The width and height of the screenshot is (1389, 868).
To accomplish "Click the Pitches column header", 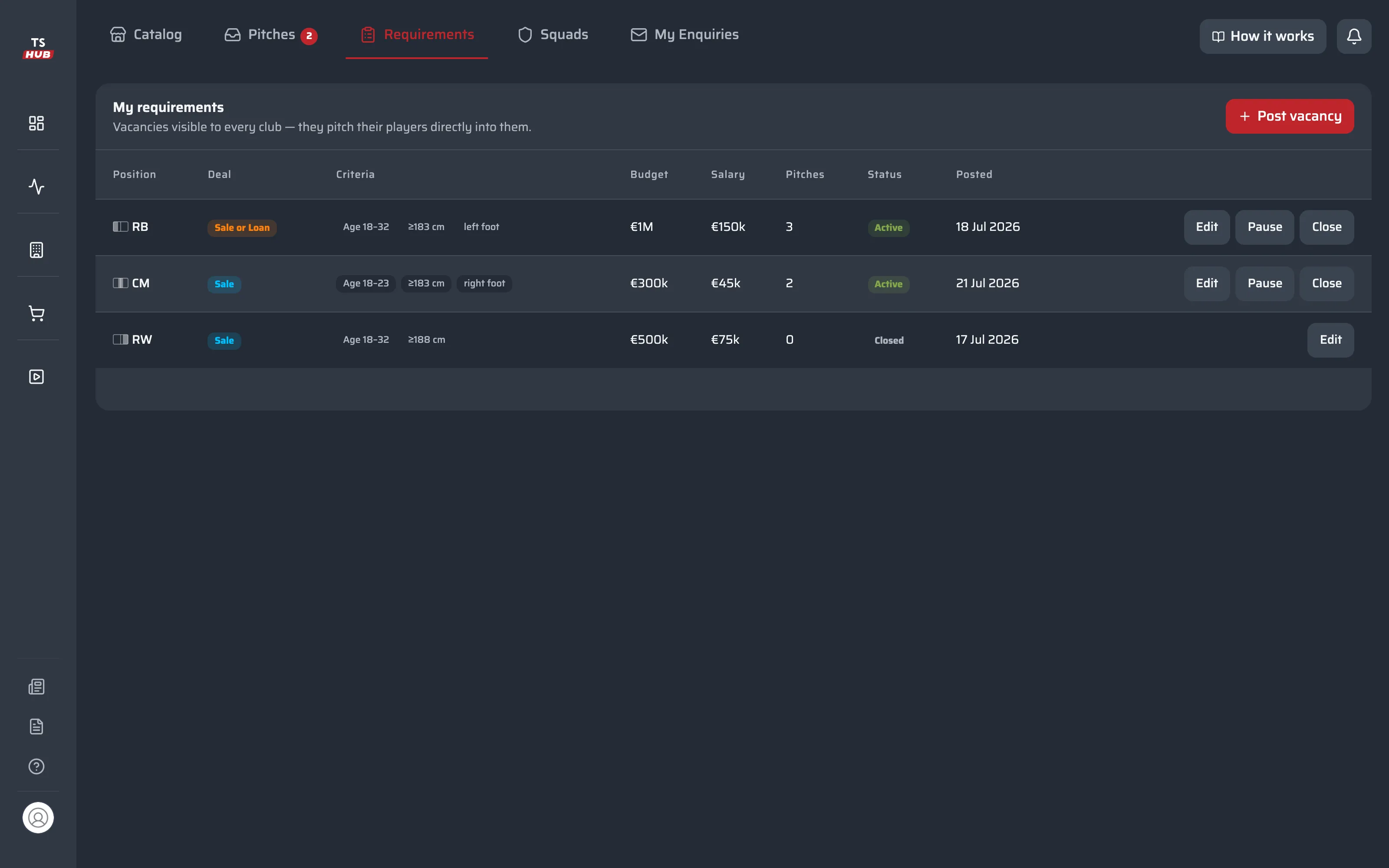I will tap(805, 174).
